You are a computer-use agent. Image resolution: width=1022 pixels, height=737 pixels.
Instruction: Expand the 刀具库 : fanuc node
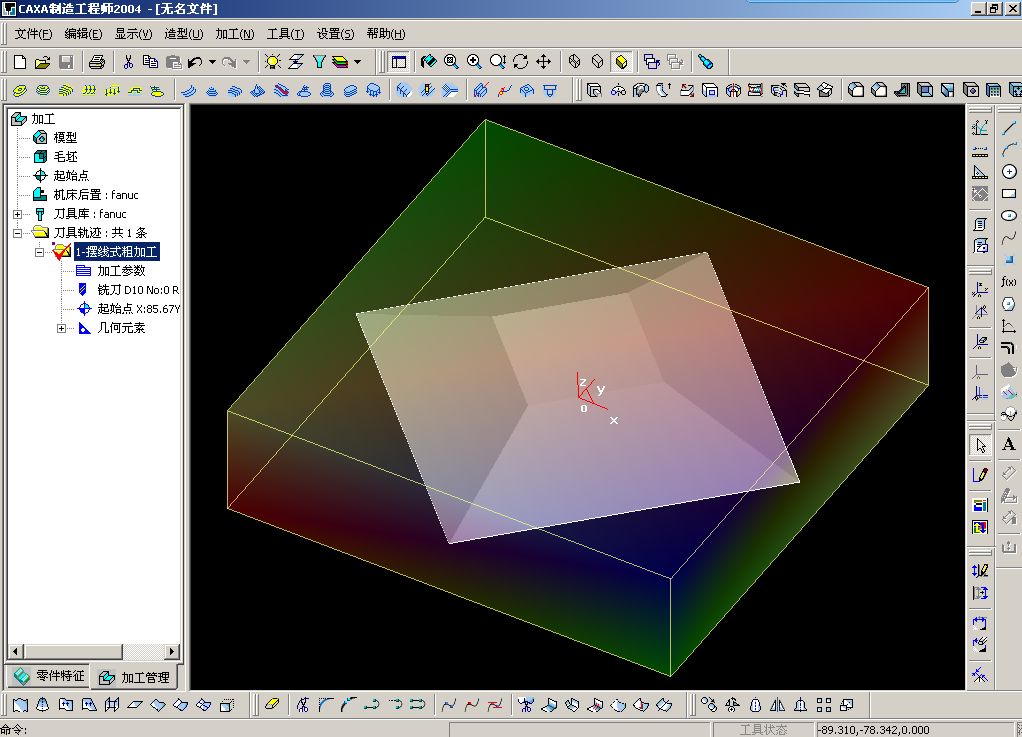(18, 214)
